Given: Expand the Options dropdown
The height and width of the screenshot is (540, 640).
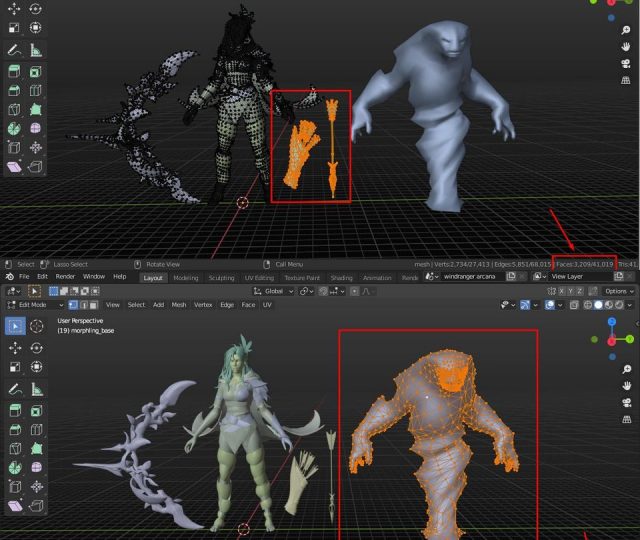Looking at the screenshot, I should [617, 291].
